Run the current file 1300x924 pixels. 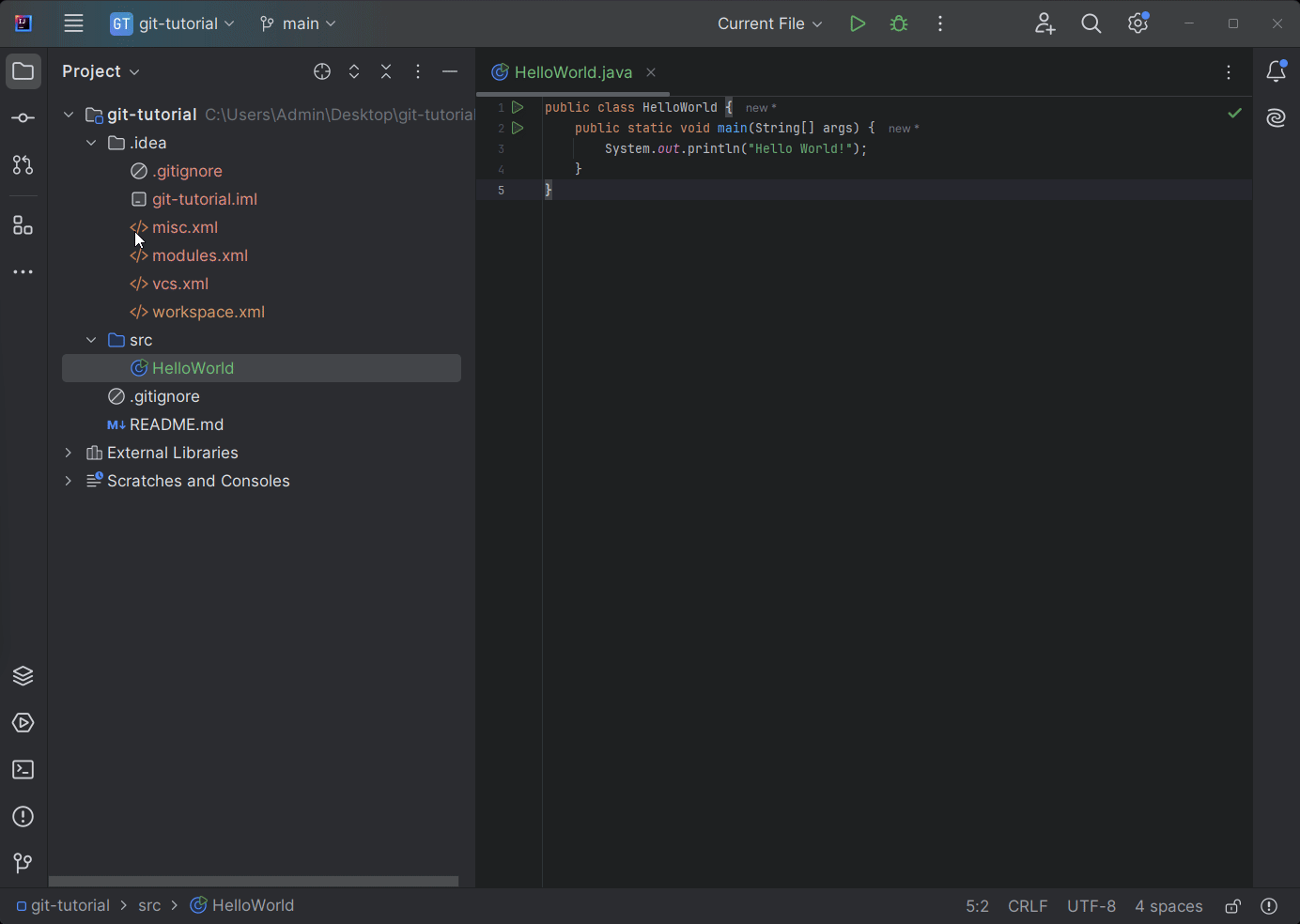pos(857,23)
